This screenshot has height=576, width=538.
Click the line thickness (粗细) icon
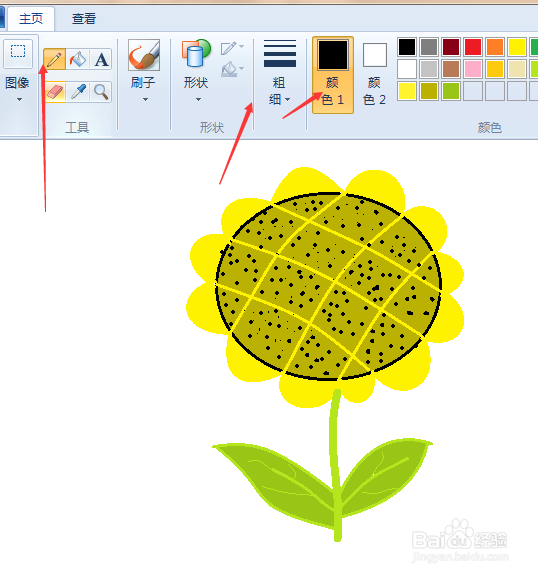point(280,54)
